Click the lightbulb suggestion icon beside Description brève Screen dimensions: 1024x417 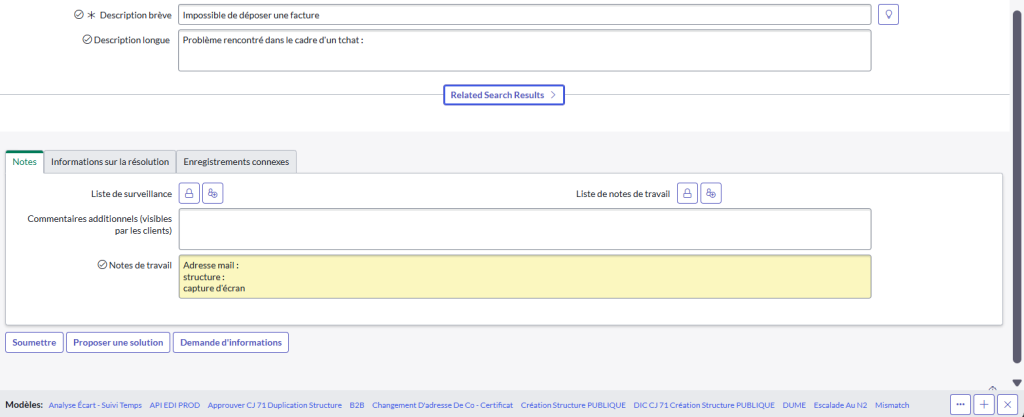point(888,15)
